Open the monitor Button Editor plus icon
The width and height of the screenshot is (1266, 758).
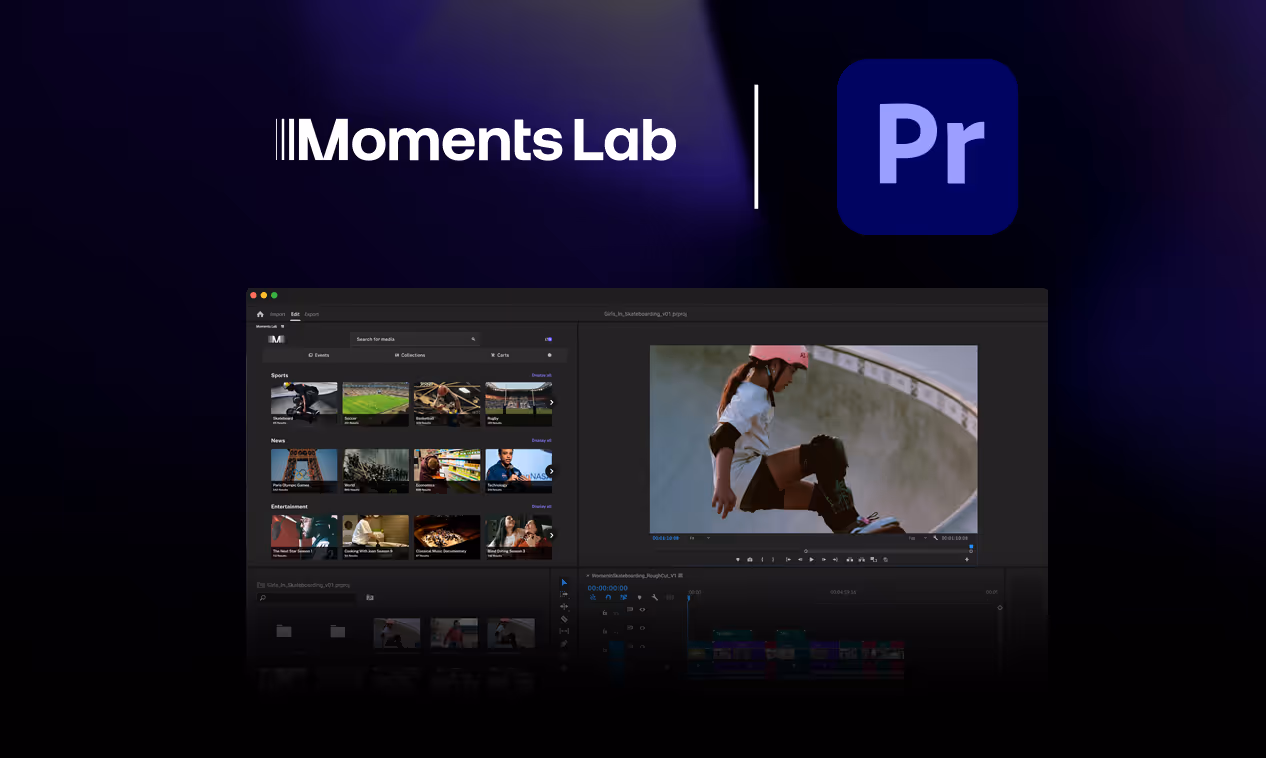[x=967, y=560]
